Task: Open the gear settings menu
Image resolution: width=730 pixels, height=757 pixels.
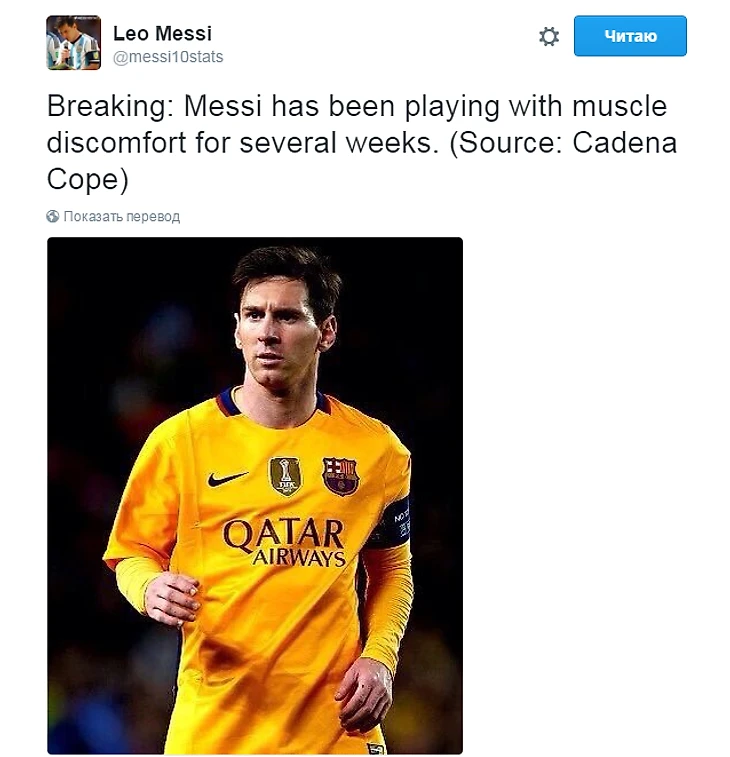Action: (x=549, y=37)
